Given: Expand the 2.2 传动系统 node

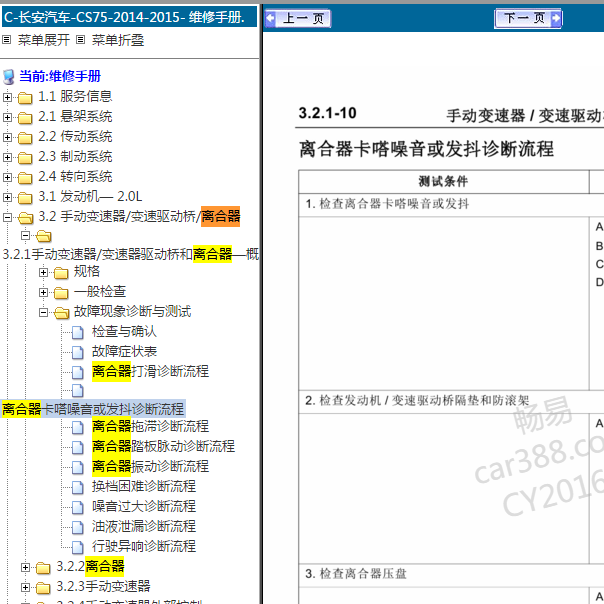Looking at the screenshot, I should 7,138.
